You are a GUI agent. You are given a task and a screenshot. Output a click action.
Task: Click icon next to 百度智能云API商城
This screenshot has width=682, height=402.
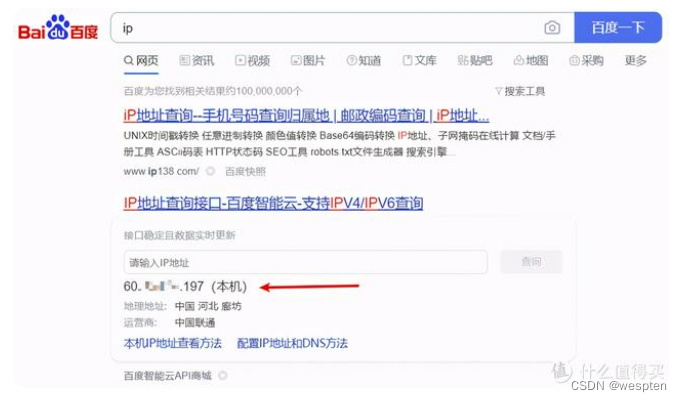[223, 375]
